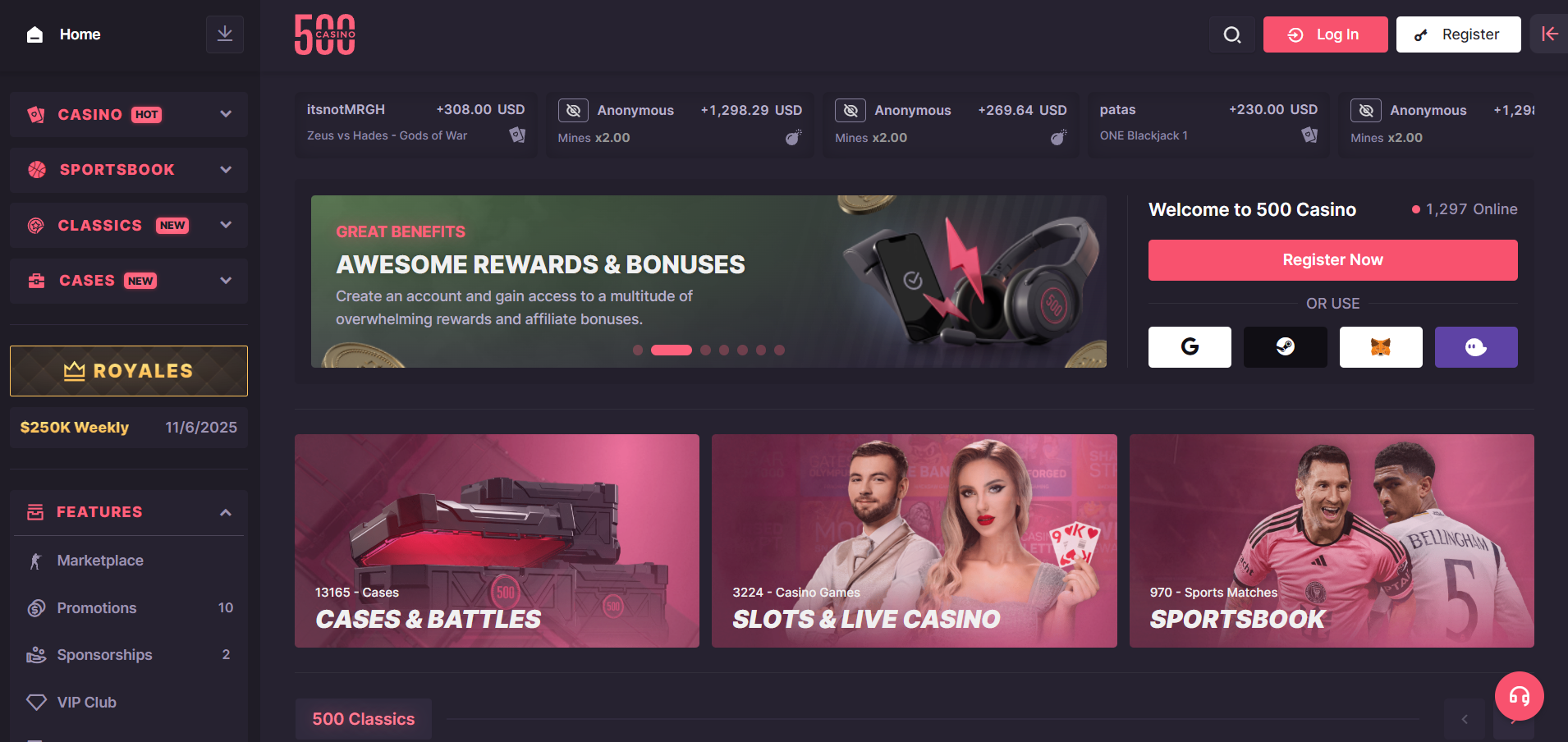
Task: Select the first banner carousel dot
Action: click(638, 350)
